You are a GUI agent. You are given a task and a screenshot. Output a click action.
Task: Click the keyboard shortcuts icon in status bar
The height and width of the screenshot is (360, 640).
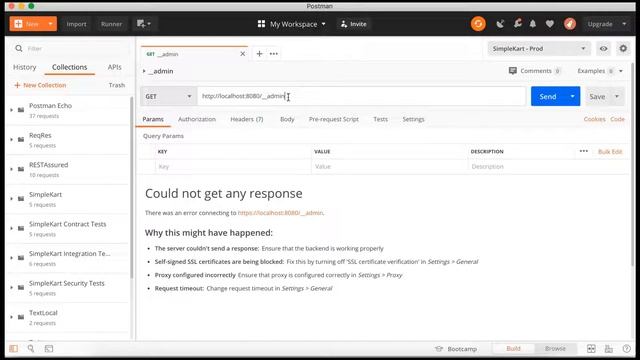[x=609, y=349]
